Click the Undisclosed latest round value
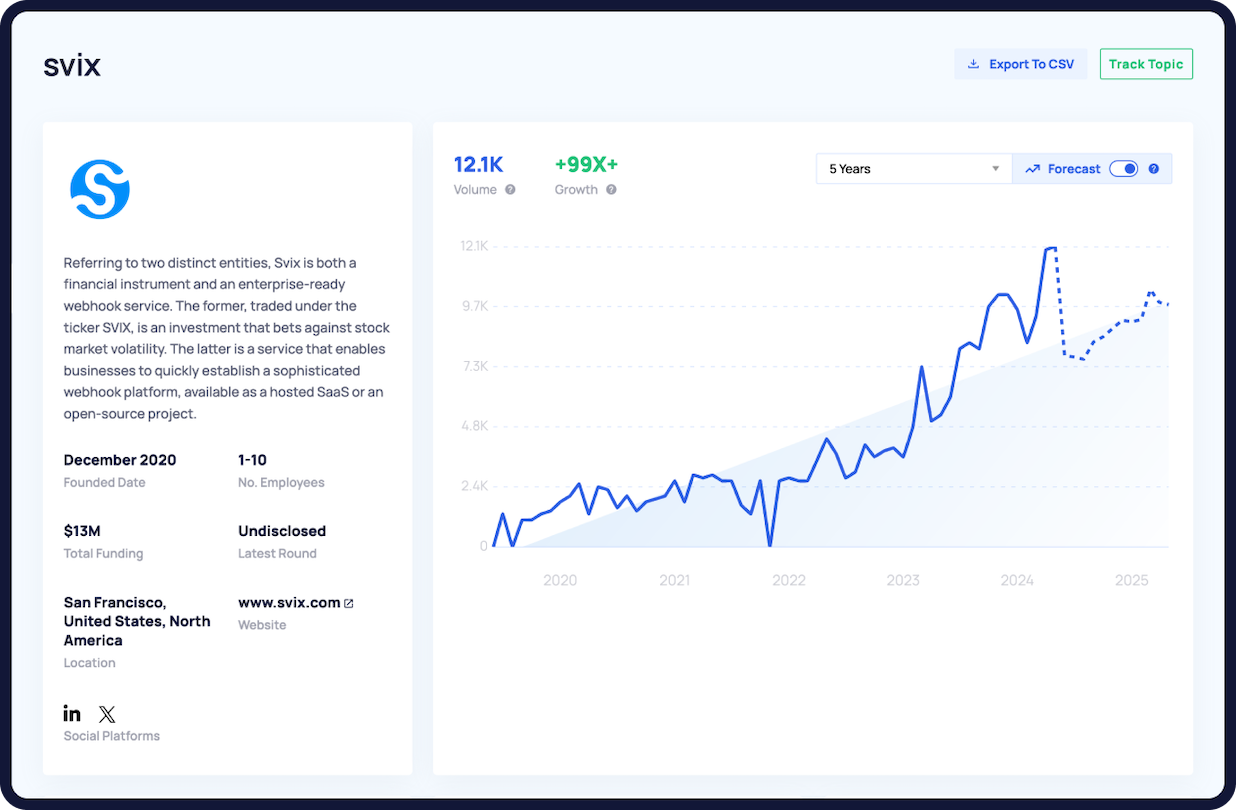Screen dimensions: 1236x810 [x=282, y=531]
